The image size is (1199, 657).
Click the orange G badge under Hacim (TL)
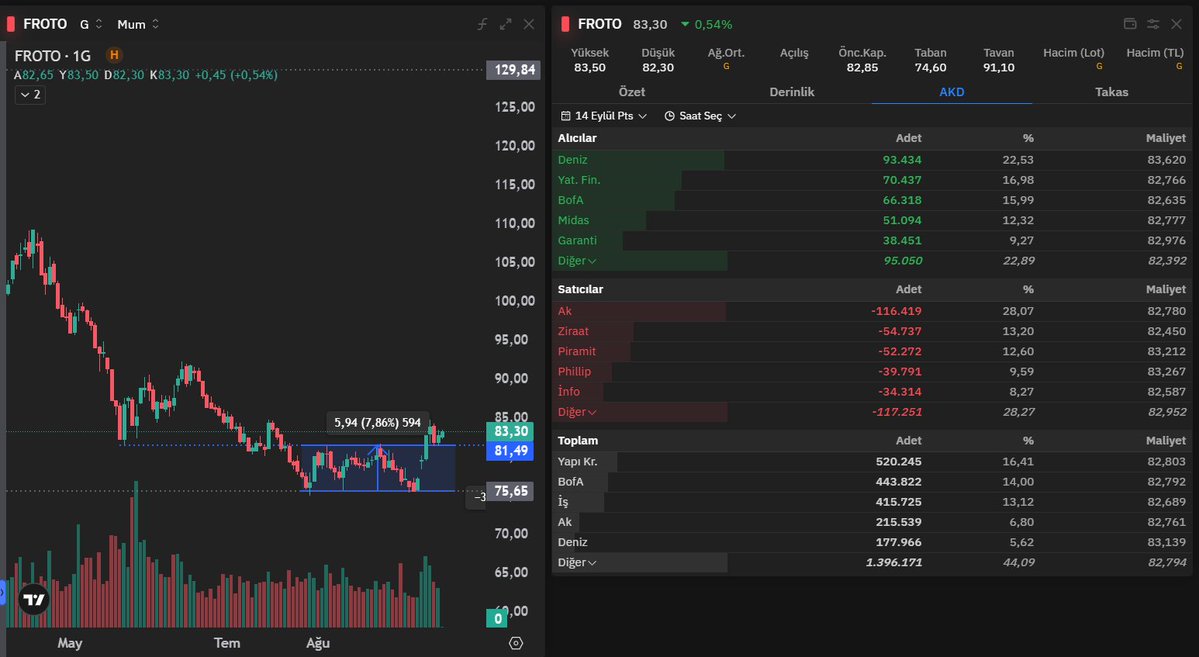(x=1178, y=67)
